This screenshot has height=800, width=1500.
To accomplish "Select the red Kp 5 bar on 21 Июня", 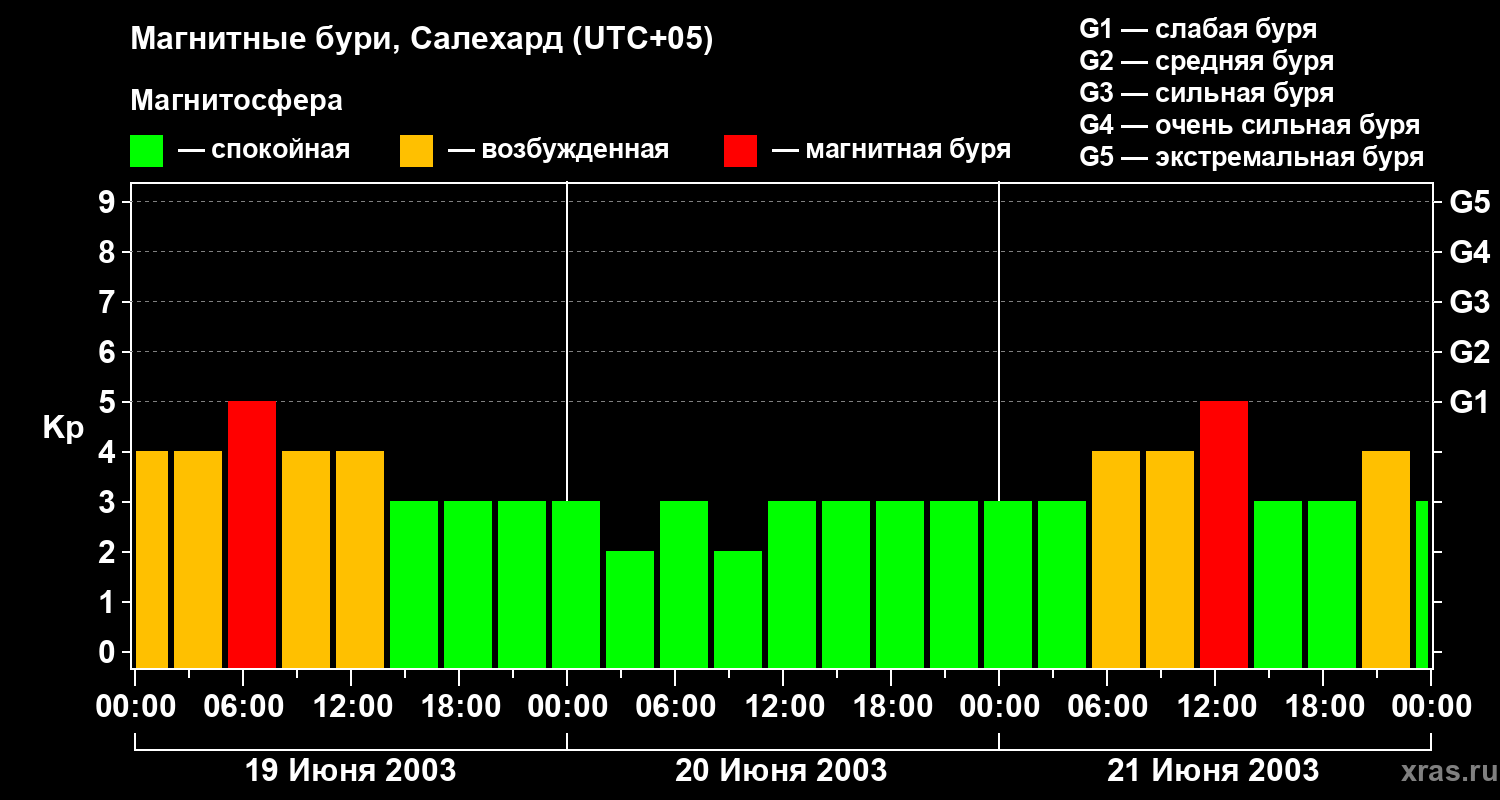I will [1224, 534].
